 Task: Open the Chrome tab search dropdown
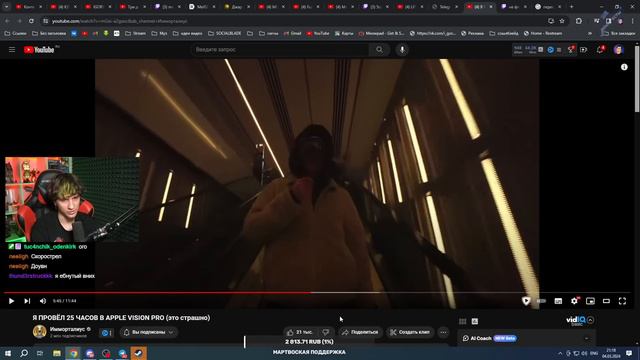tap(7, 7)
